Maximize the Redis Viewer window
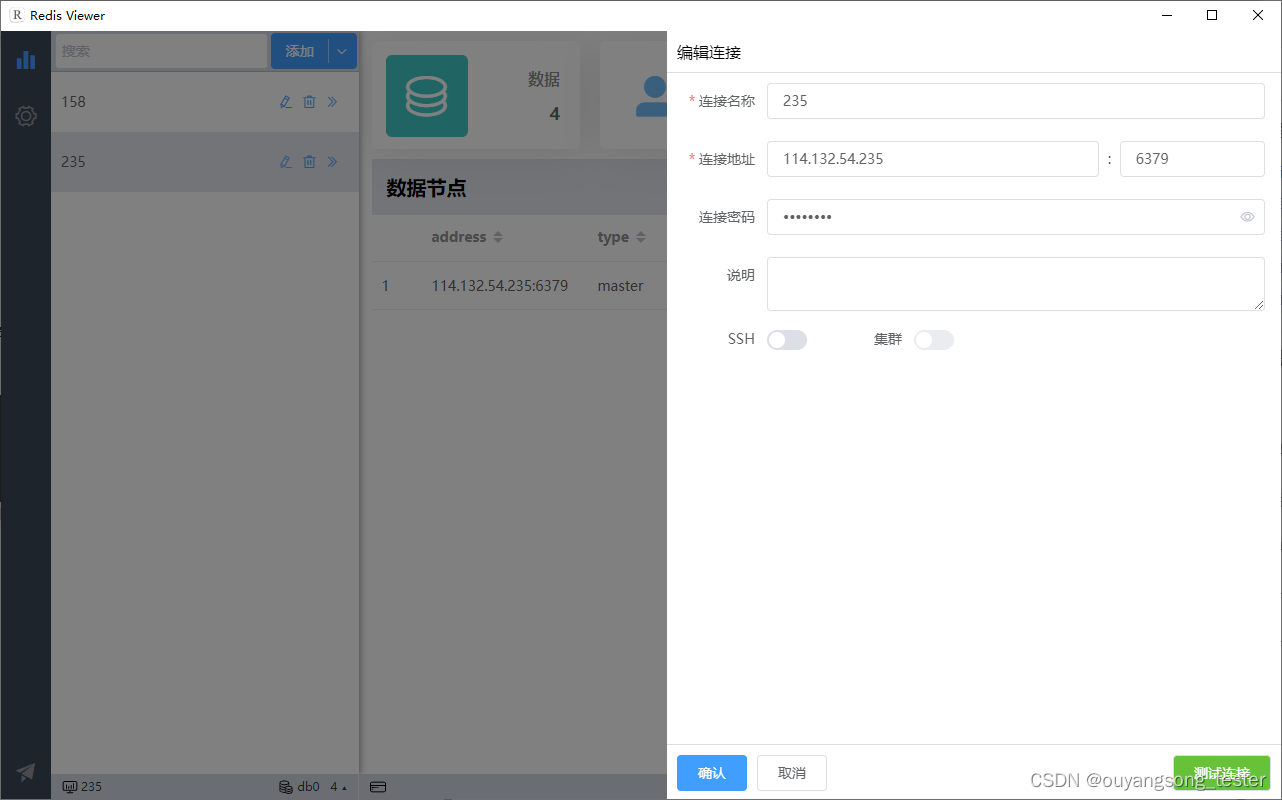This screenshot has width=1282, height=800. 1212,15
